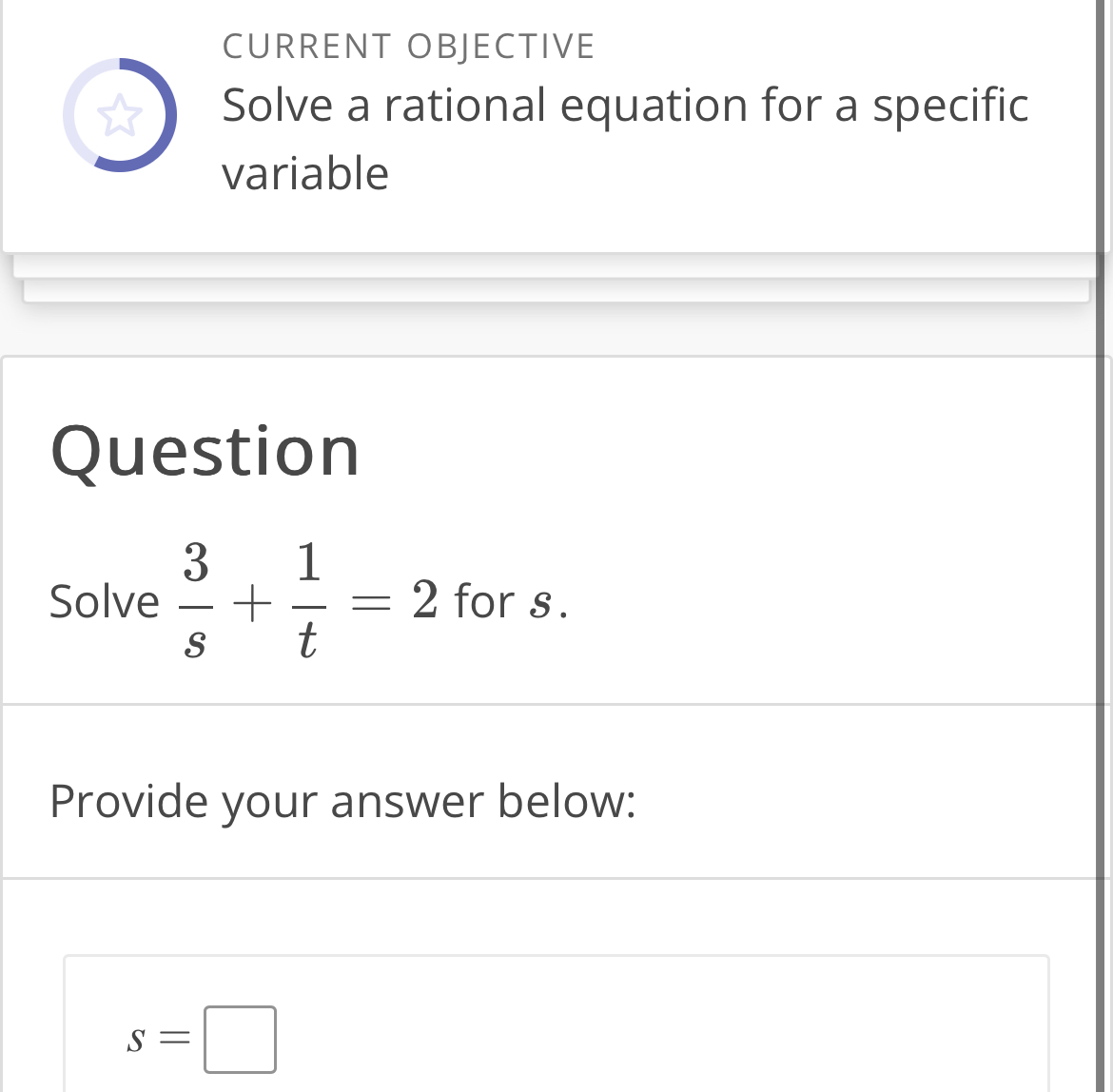
Task: Click the objective text about rational equations
Action: click(625, 139)
